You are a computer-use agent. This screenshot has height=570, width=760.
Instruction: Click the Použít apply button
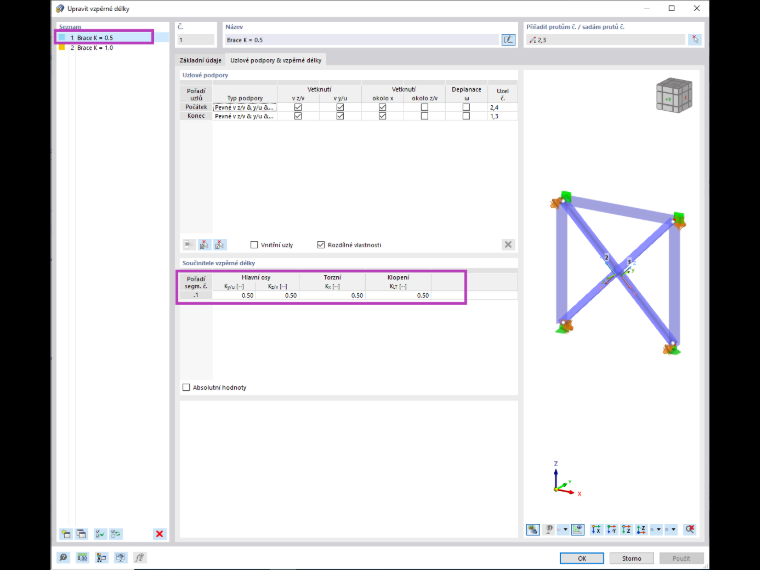(x=681, y=558)
